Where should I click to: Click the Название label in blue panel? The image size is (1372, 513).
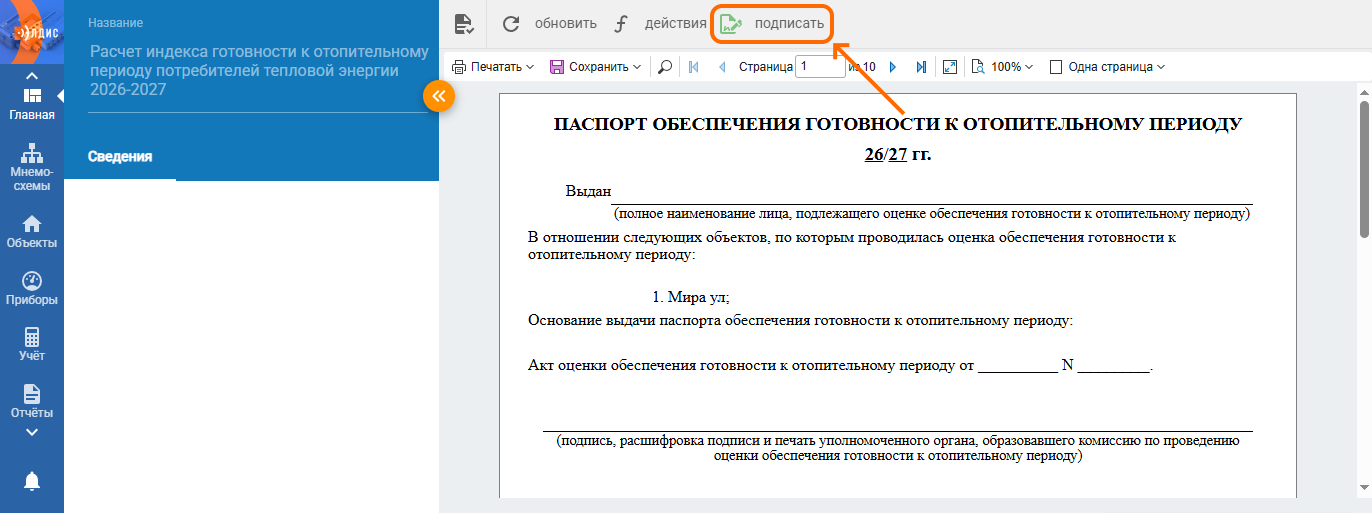(x=115, y=22)
